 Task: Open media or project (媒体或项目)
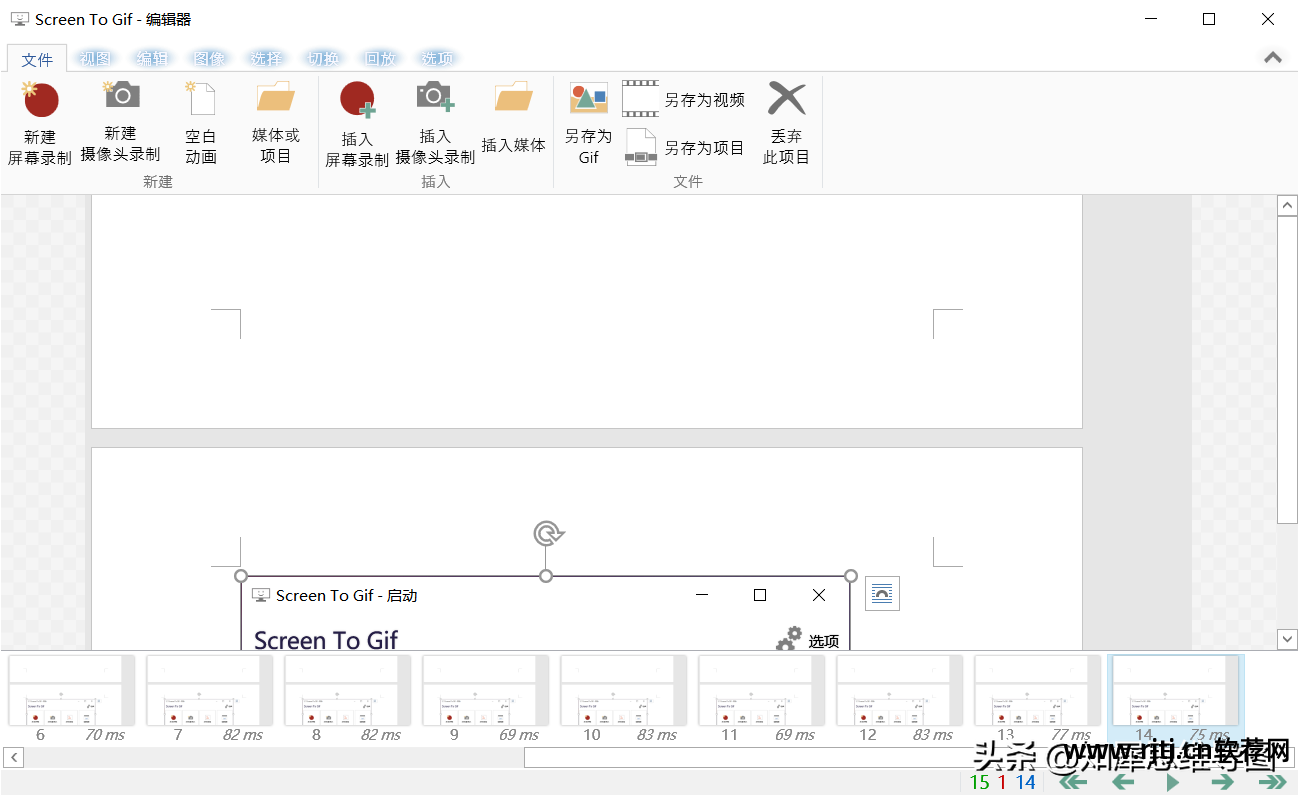275,124
